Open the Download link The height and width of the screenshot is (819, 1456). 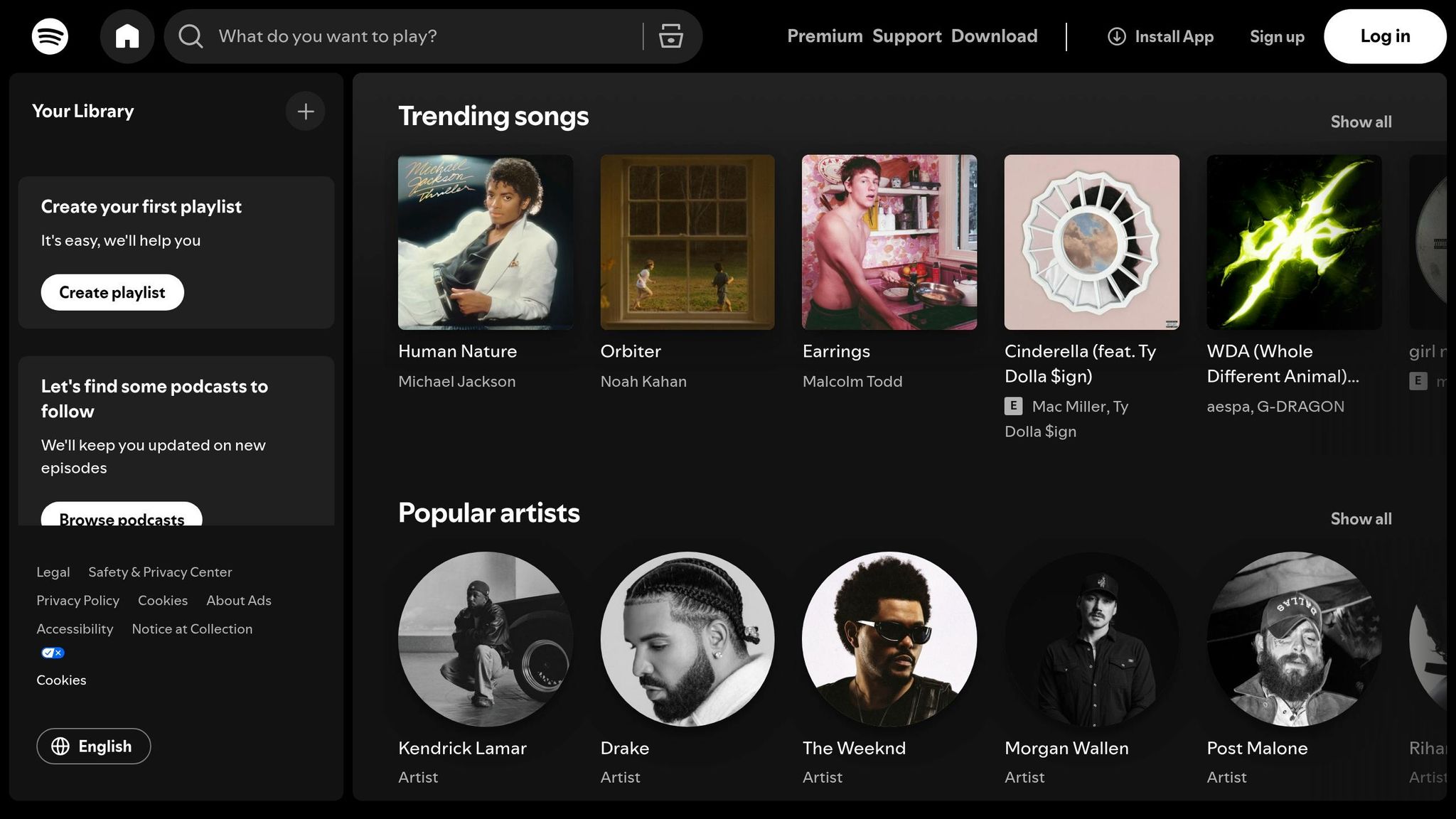[995, 36]
